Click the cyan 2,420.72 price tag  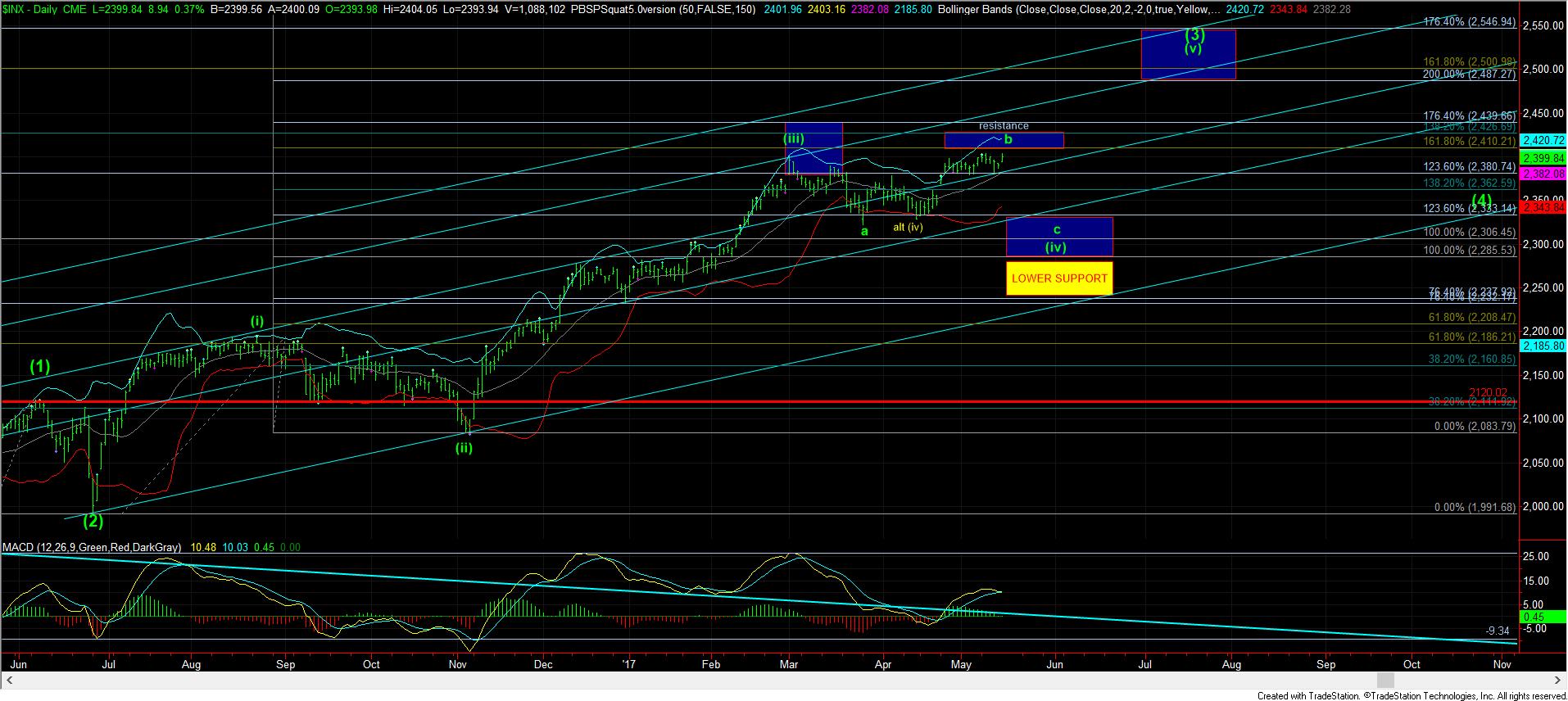(1542, 141)
